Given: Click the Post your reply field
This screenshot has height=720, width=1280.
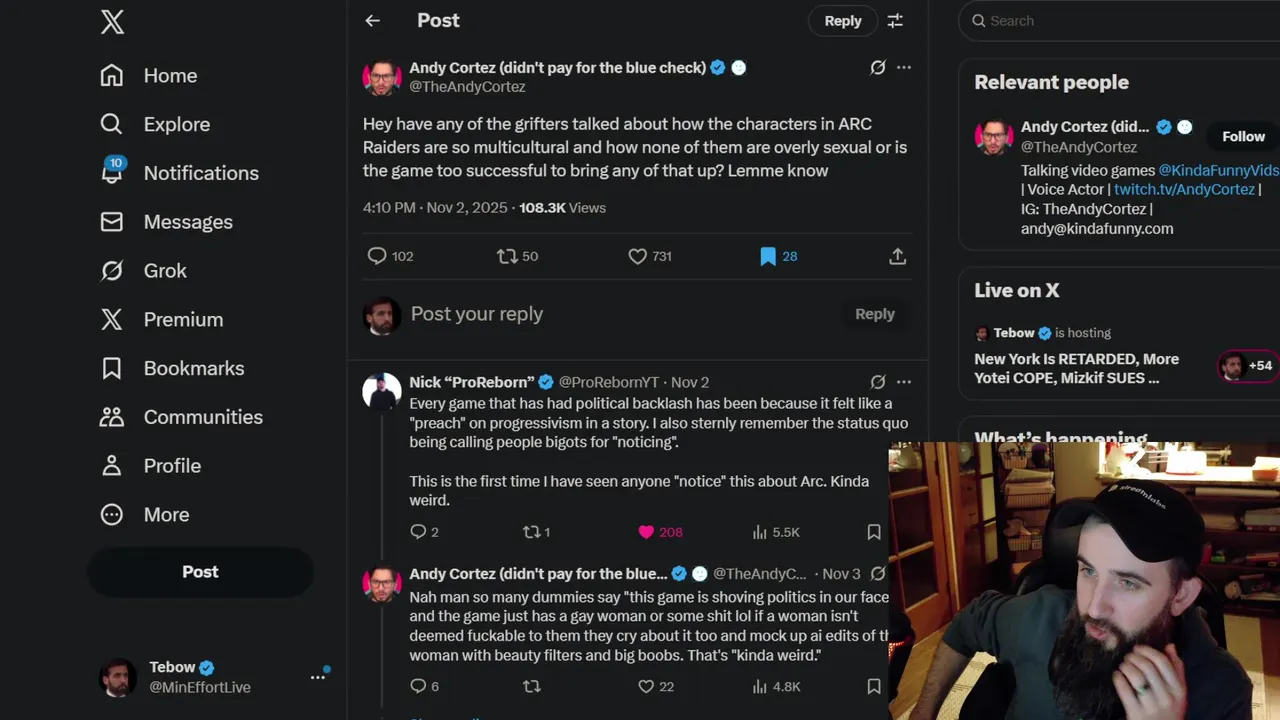Looking at the screenshot, I should (620, 314).
